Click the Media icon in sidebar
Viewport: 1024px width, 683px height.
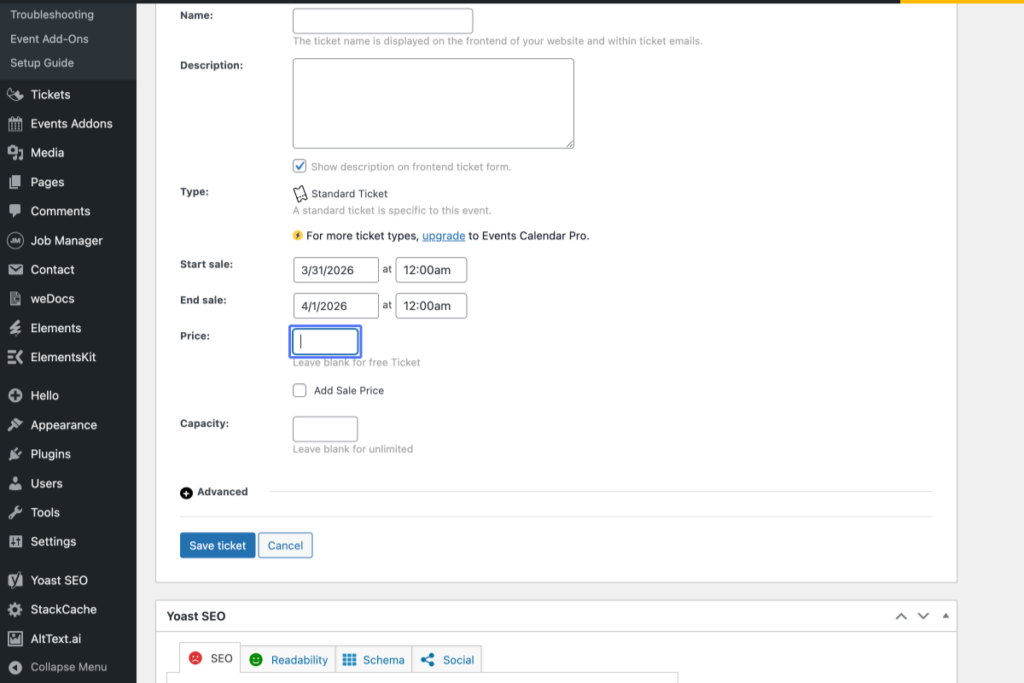coord(15,153)
